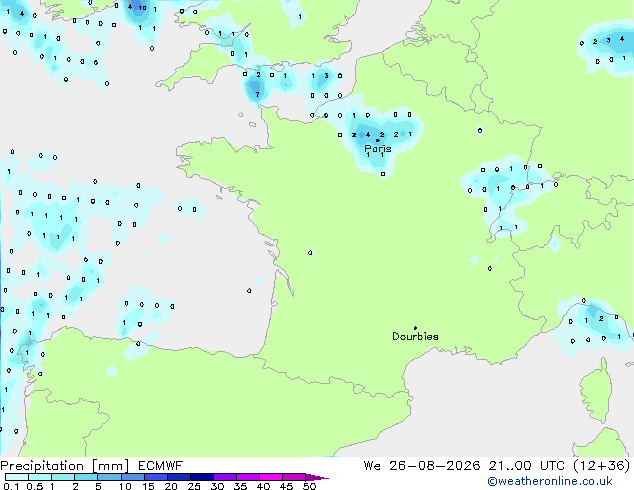Click the forecast date 'We 26-08-2026'
This screenshot has width=634, height=490.
[422, 466]
